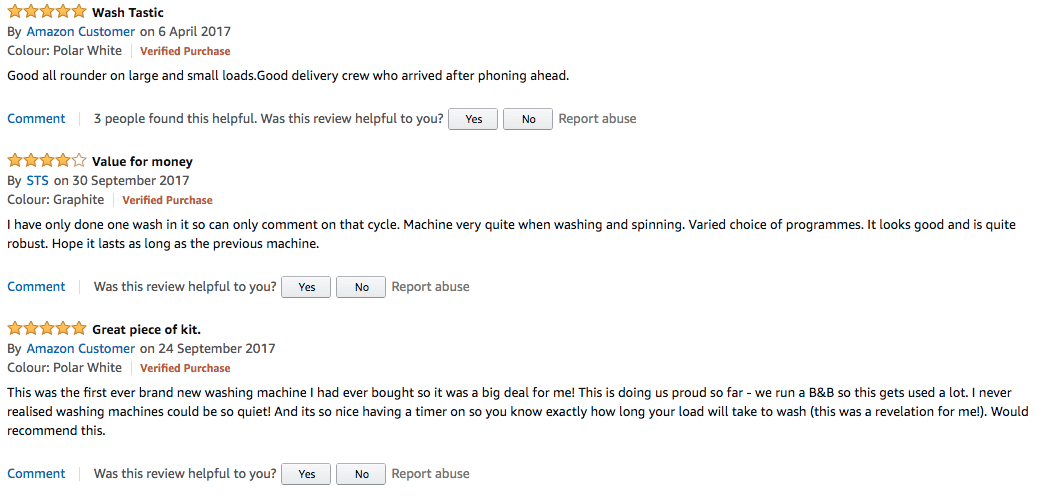Vote Yes on the STS review

pos(307,287)
